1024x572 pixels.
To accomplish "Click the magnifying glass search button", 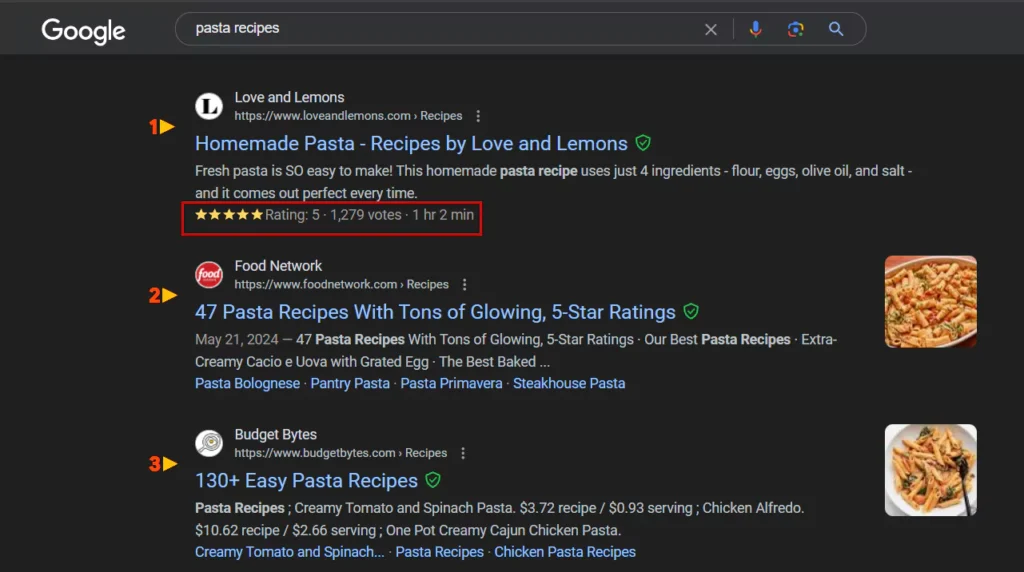I will click(x=836, y=30).
